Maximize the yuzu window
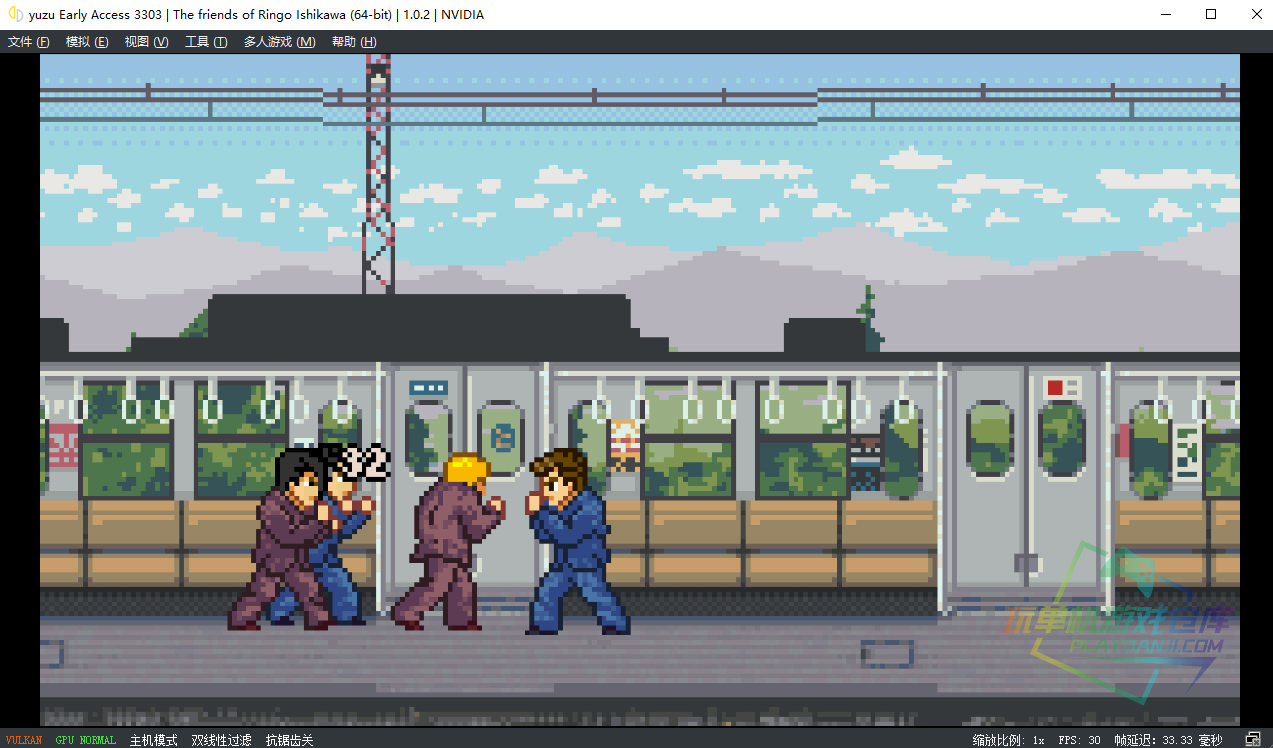This screenshot has width=1273, height=748. coord(1211,14)
